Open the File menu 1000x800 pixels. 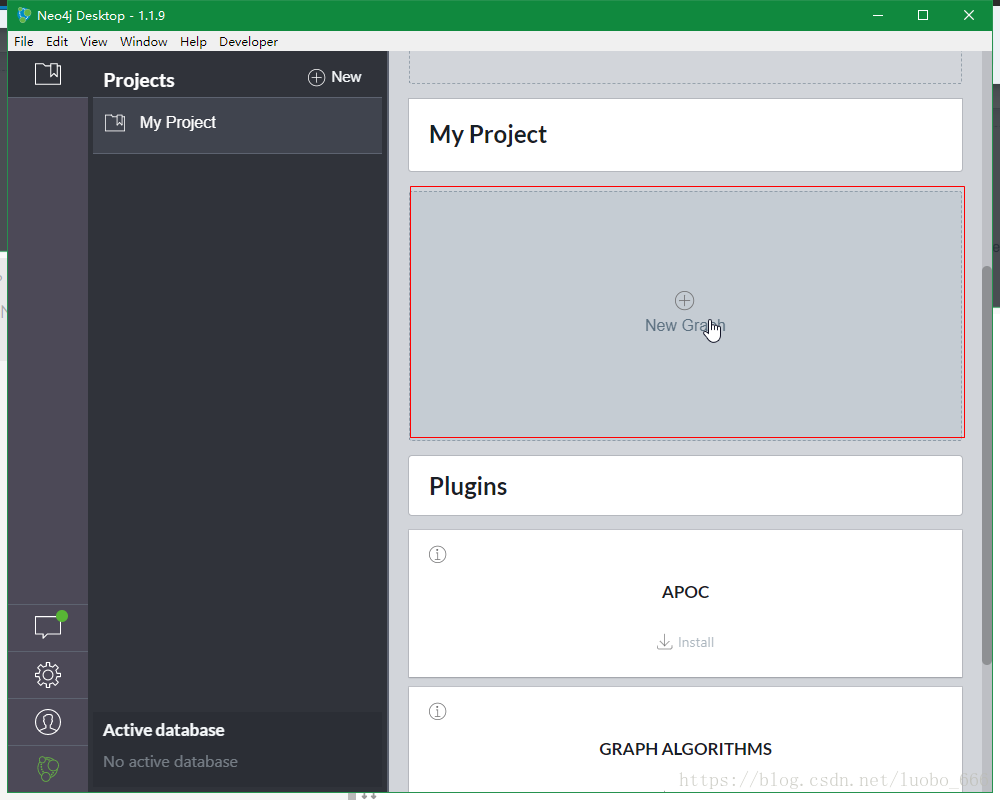(x=24, y=41)
